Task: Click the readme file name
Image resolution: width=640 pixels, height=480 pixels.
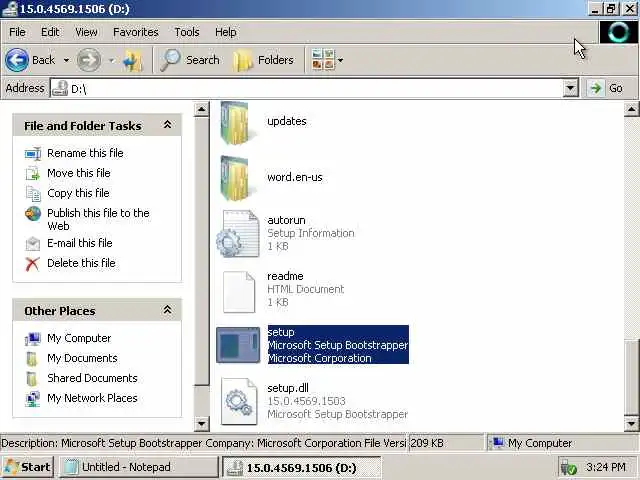Action: 285,276
